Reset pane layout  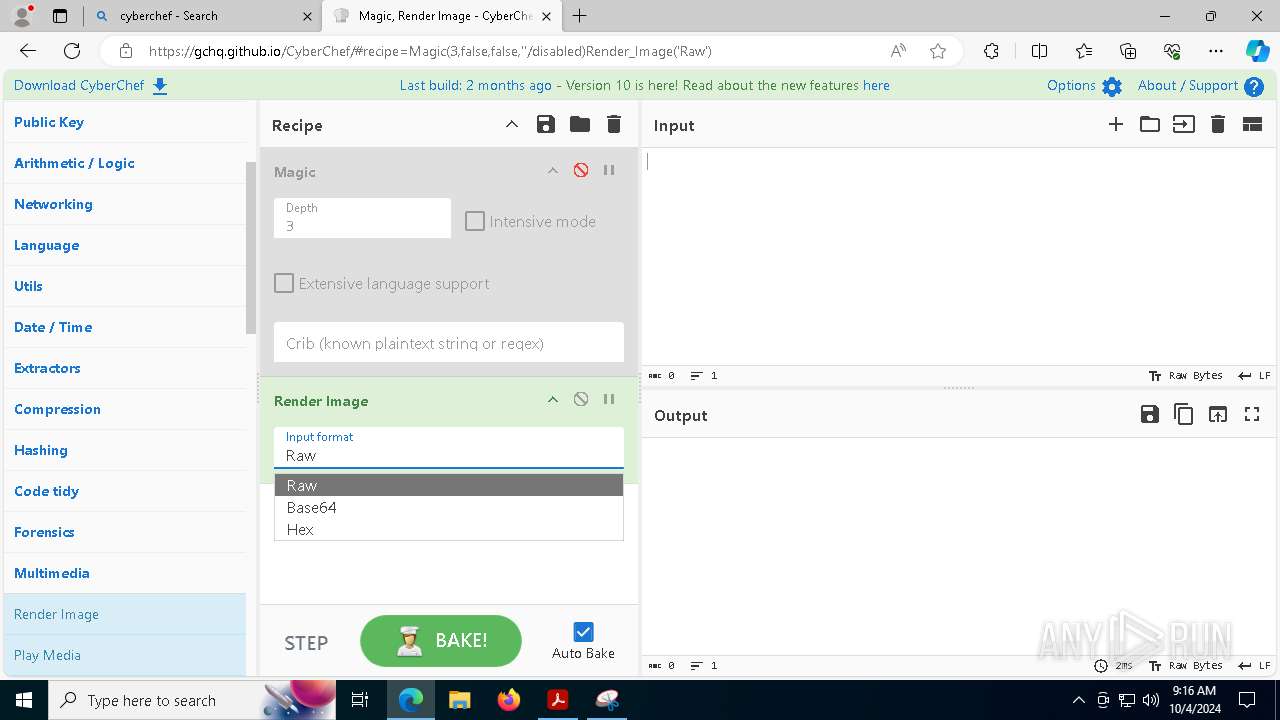point(1252,124)
